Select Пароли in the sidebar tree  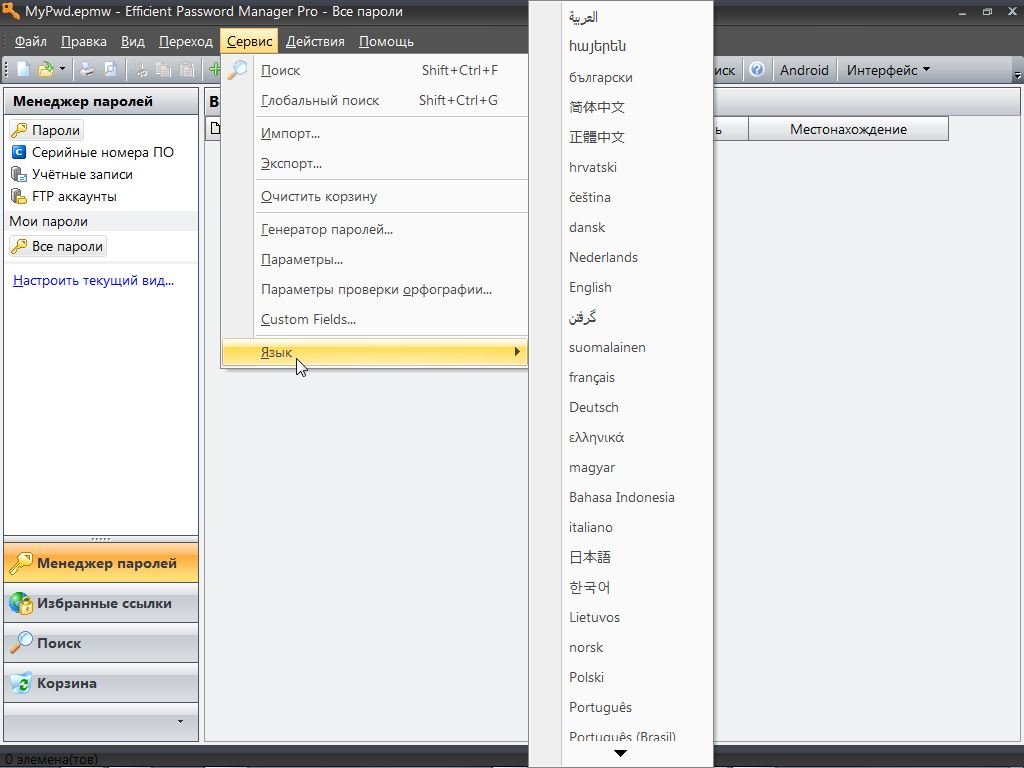pyautogui.click(x=46, y=130)
